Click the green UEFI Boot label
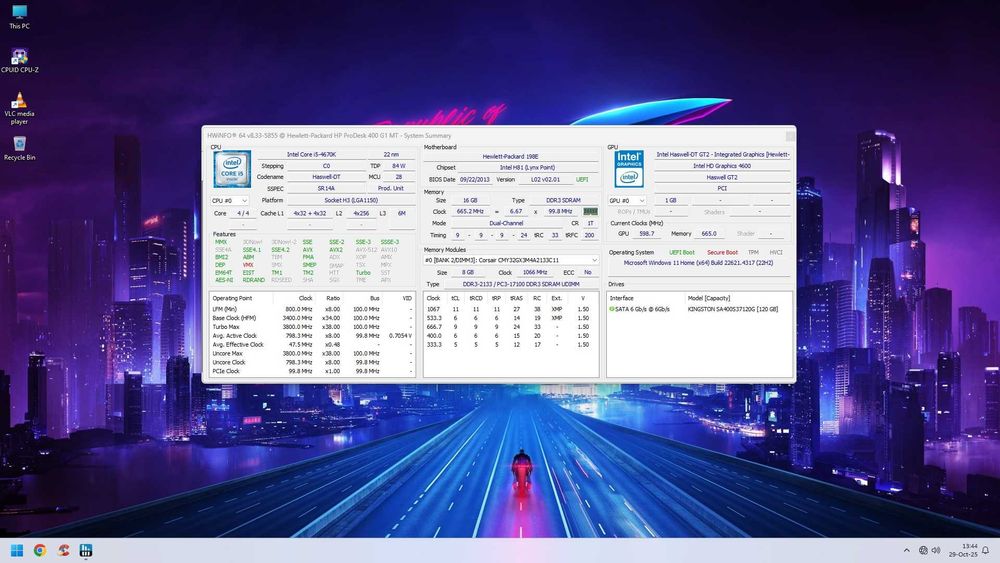Viewport: 1000px width, 563px height. pyautogui.click(x=682, y=252)
